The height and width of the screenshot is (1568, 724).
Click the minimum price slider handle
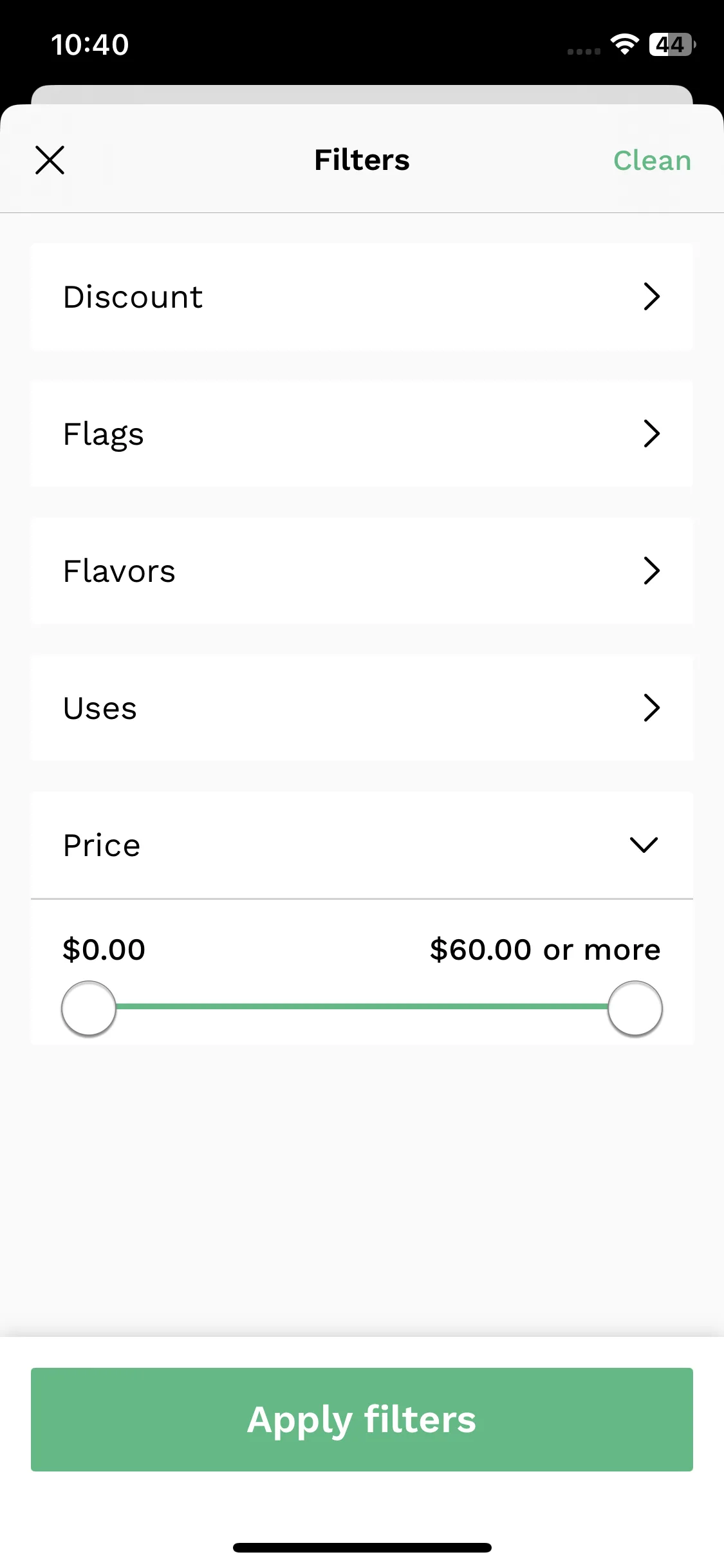tap(89, 1008)
